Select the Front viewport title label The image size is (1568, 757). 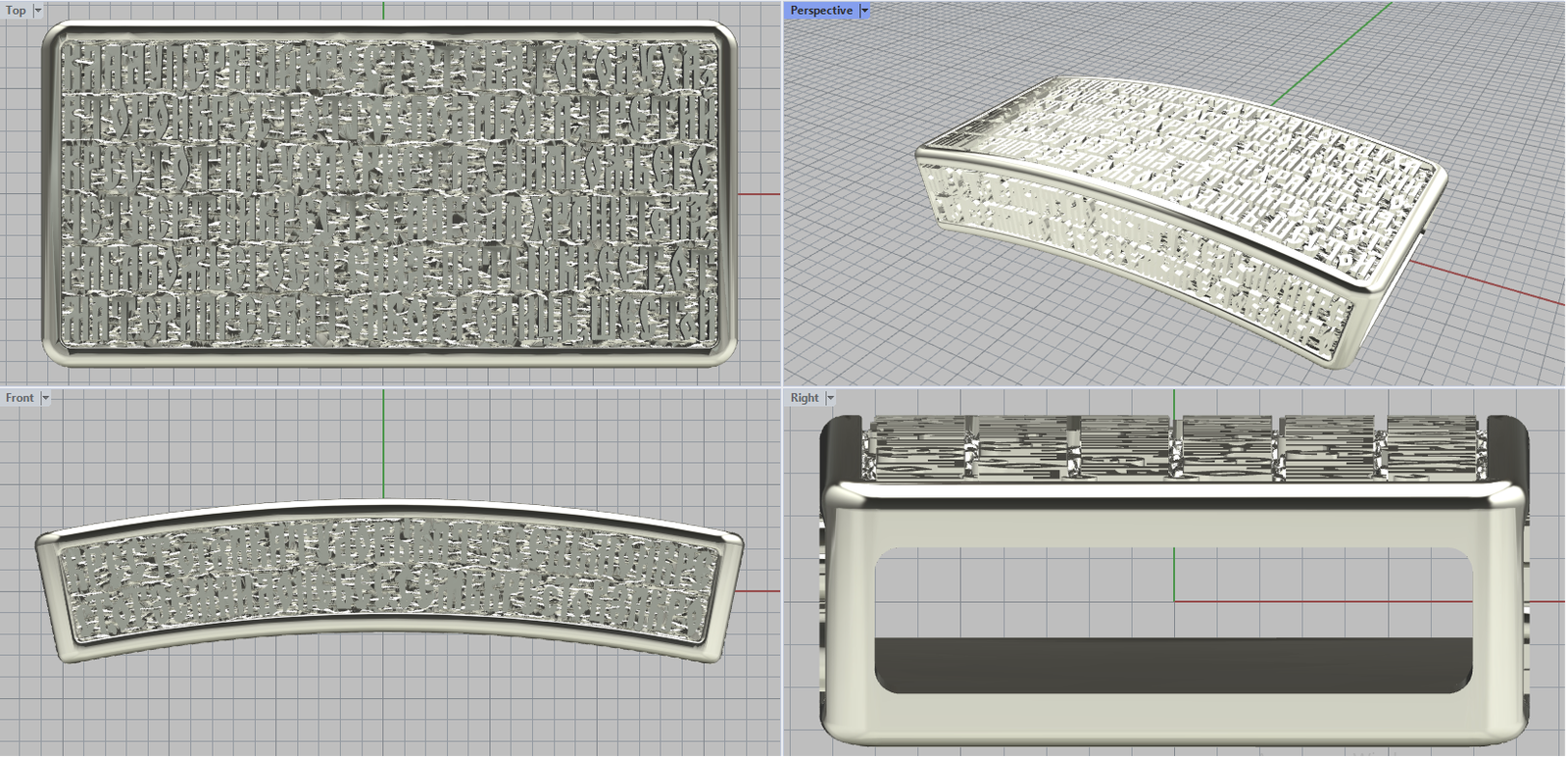[20, 398]
